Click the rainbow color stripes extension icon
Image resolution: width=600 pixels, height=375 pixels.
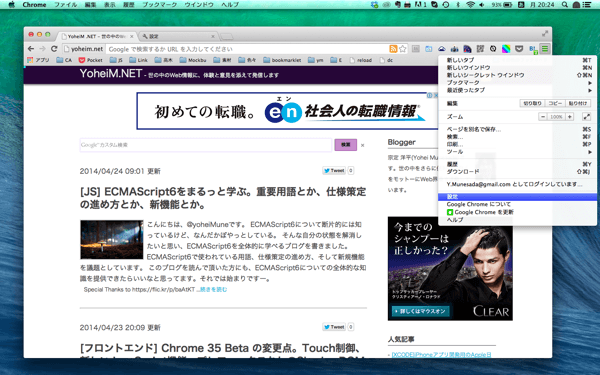pyautogui.click(x=506, y=49)
